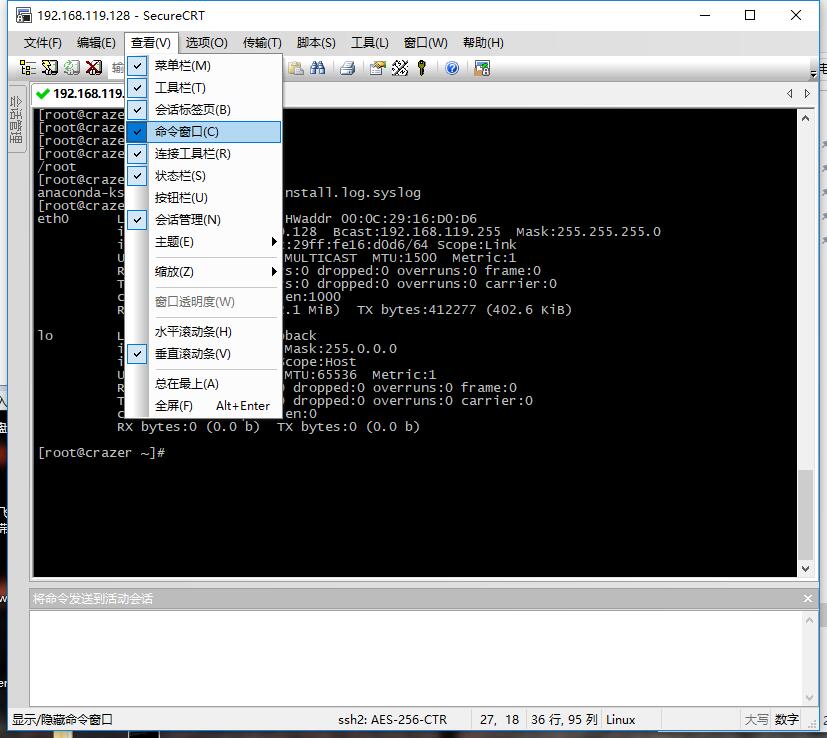Click the terminal vertical scrollbar thumb
827x738 pixels.
[805, 514]
